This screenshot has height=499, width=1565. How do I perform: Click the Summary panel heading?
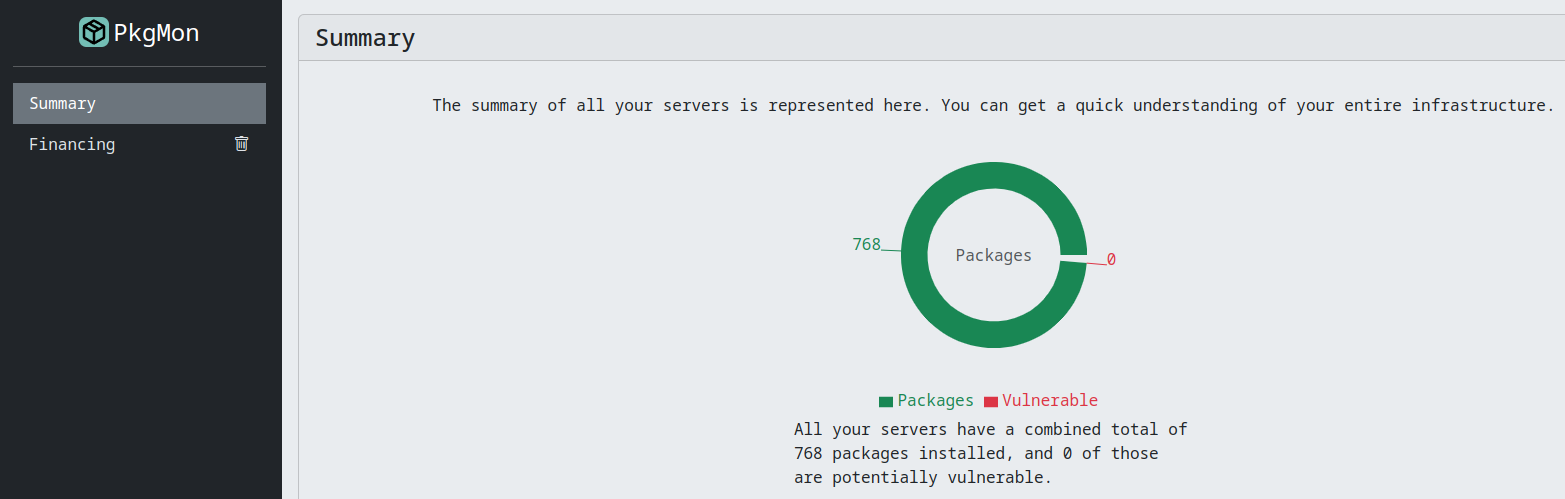click(x=365, y=39)
